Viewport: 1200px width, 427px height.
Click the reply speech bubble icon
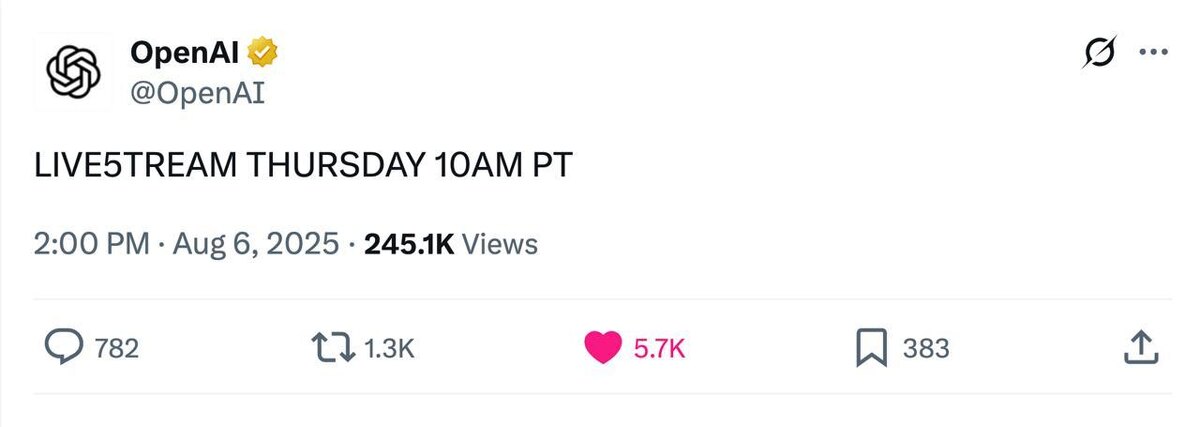(x=65, y=347)
